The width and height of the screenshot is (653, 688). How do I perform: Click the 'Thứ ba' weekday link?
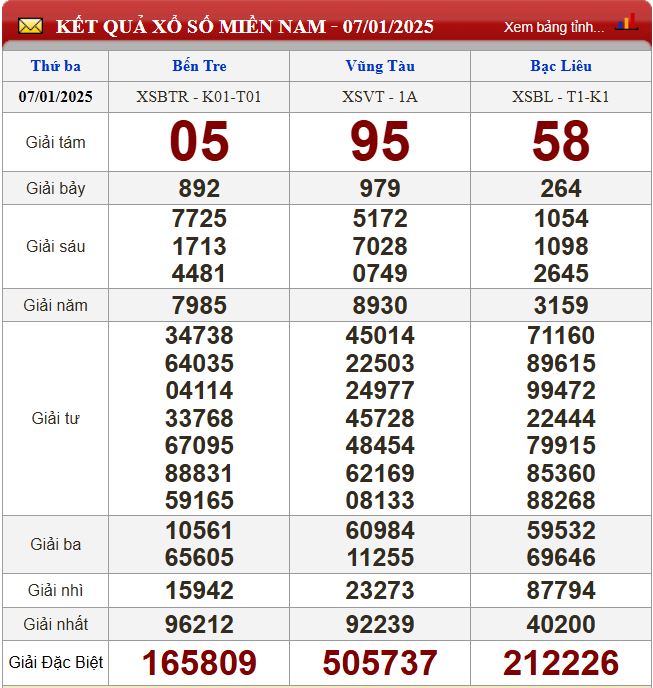tap(56, 66)
